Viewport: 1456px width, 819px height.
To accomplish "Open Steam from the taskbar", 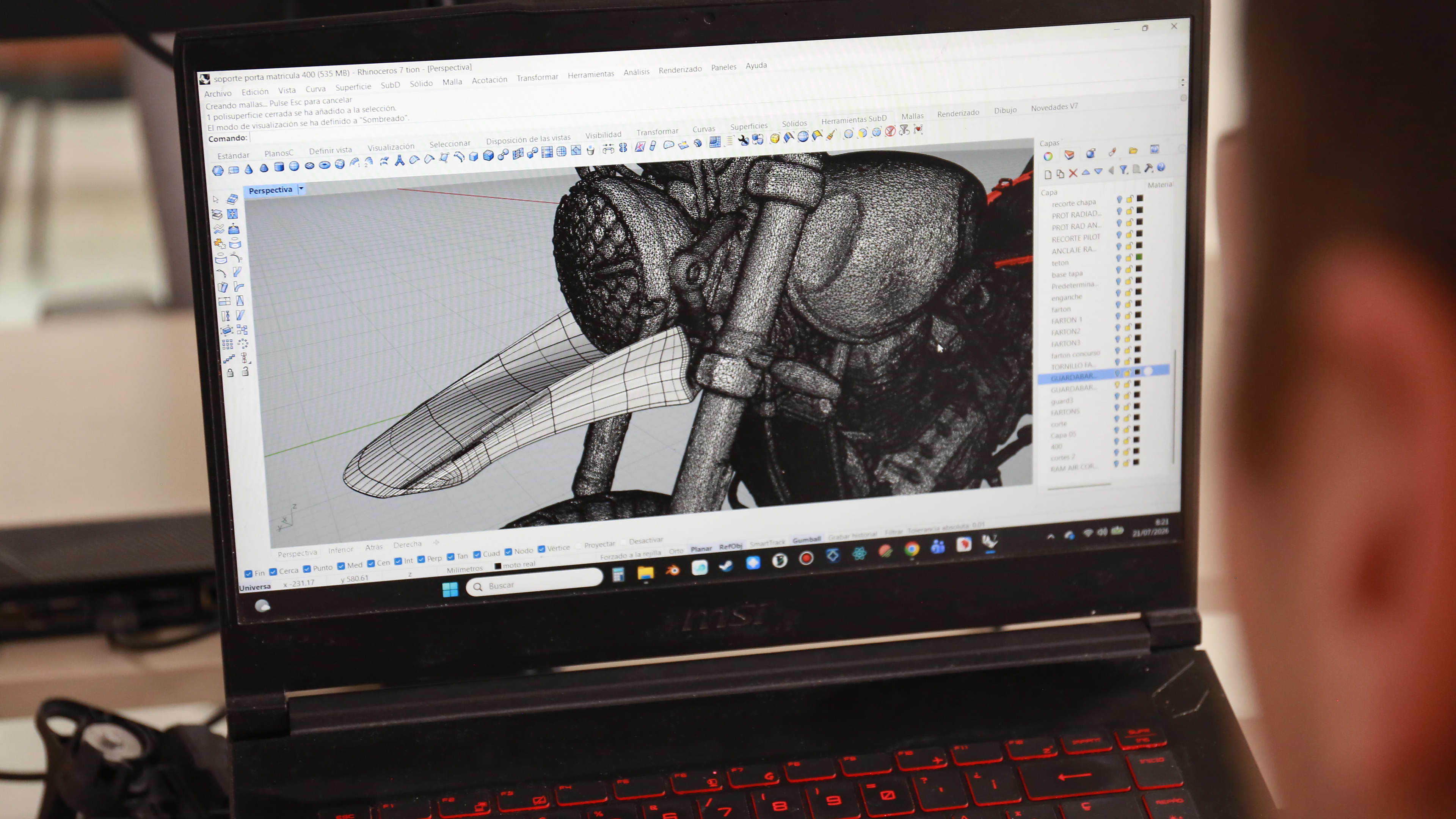I will [x=726, y=565].
